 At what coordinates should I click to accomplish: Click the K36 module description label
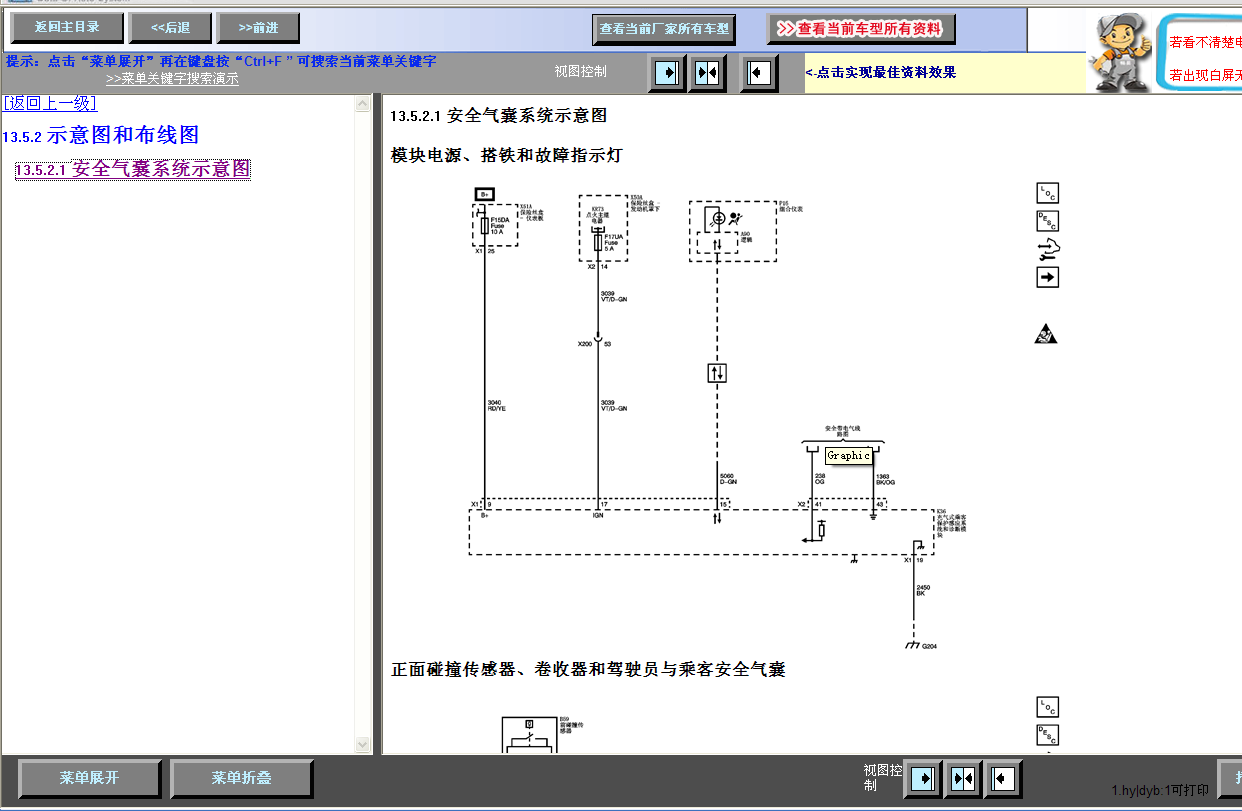pos(951,524)
